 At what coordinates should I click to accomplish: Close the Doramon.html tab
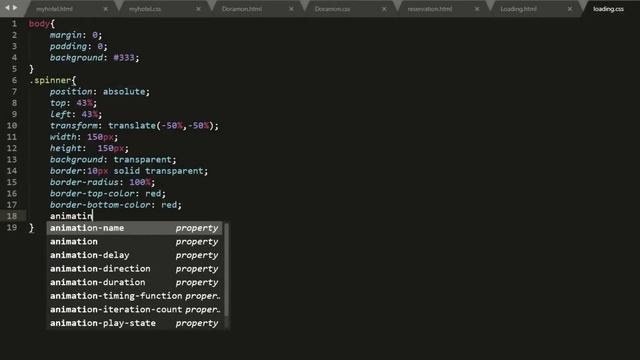click(291, 9)
